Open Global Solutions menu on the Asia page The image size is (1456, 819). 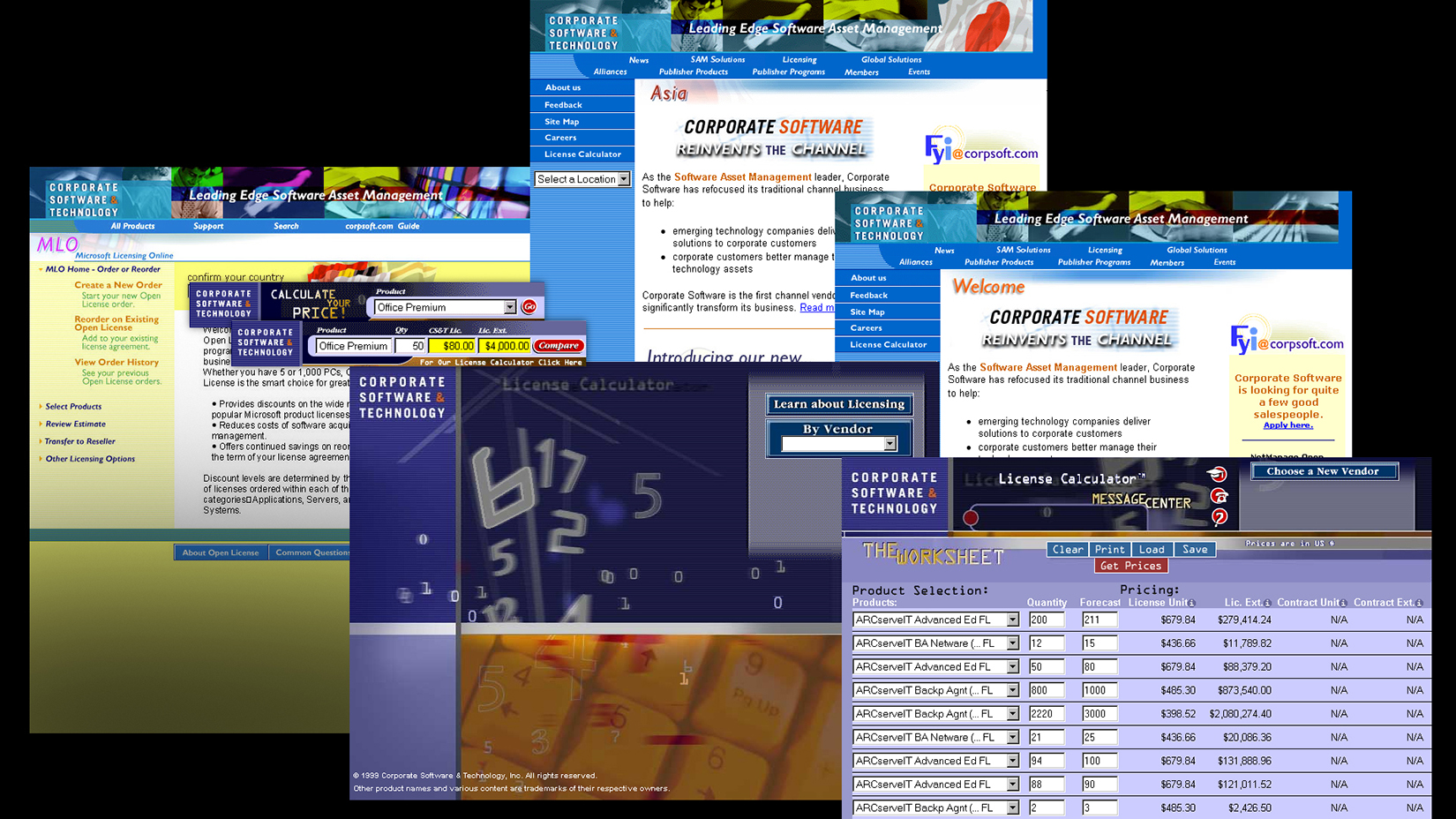coord(890,60)
